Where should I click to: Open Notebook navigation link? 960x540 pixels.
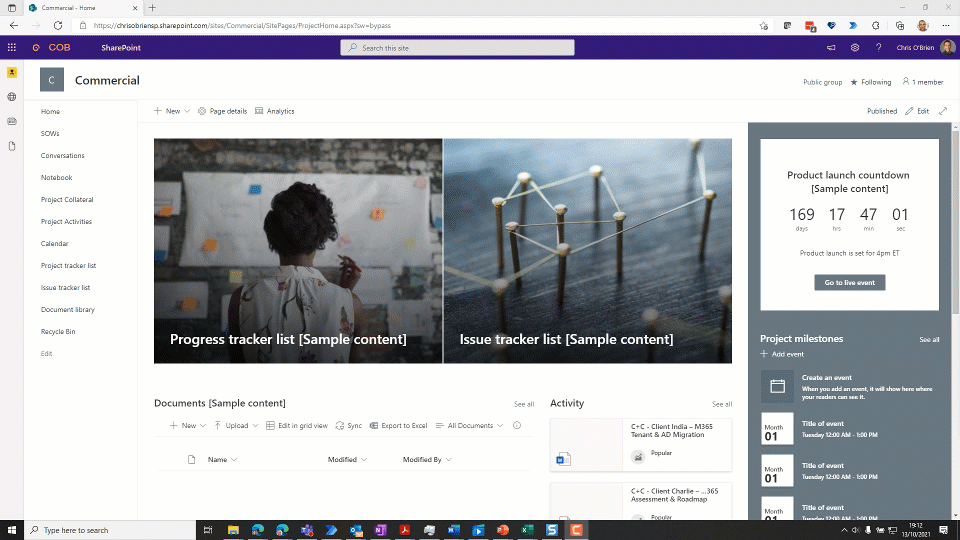pyautogui.click(x=56, y=178)
